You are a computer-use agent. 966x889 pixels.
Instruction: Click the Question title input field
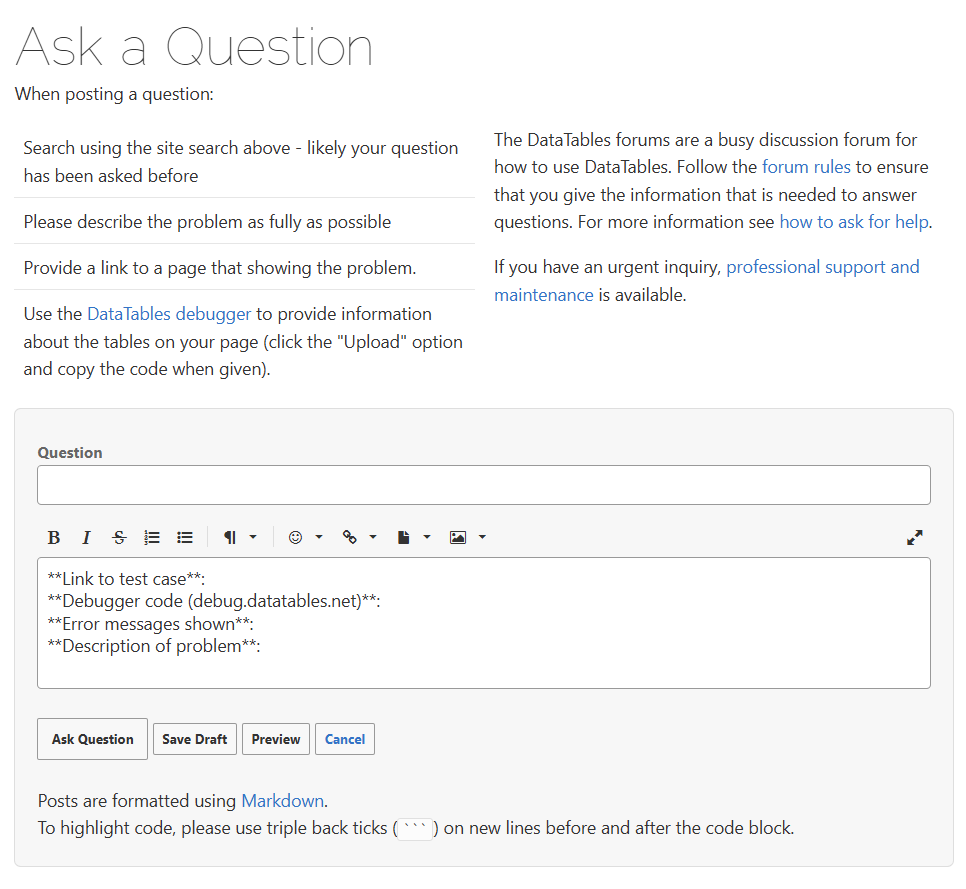point(483,485)
